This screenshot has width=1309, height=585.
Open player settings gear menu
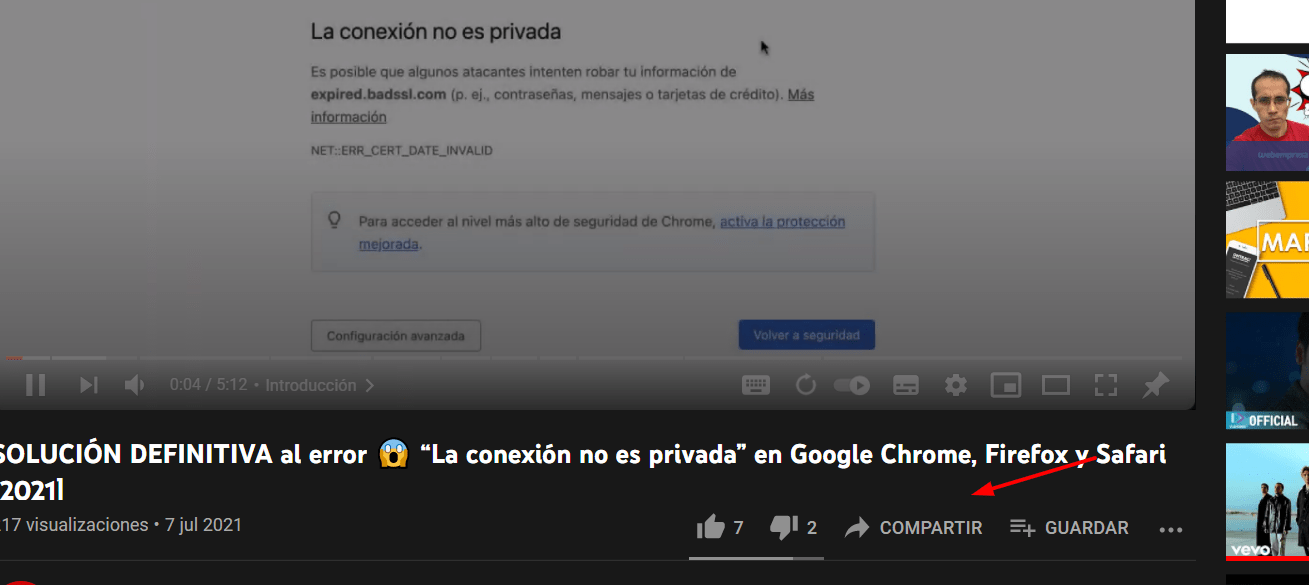coord(956,385)
